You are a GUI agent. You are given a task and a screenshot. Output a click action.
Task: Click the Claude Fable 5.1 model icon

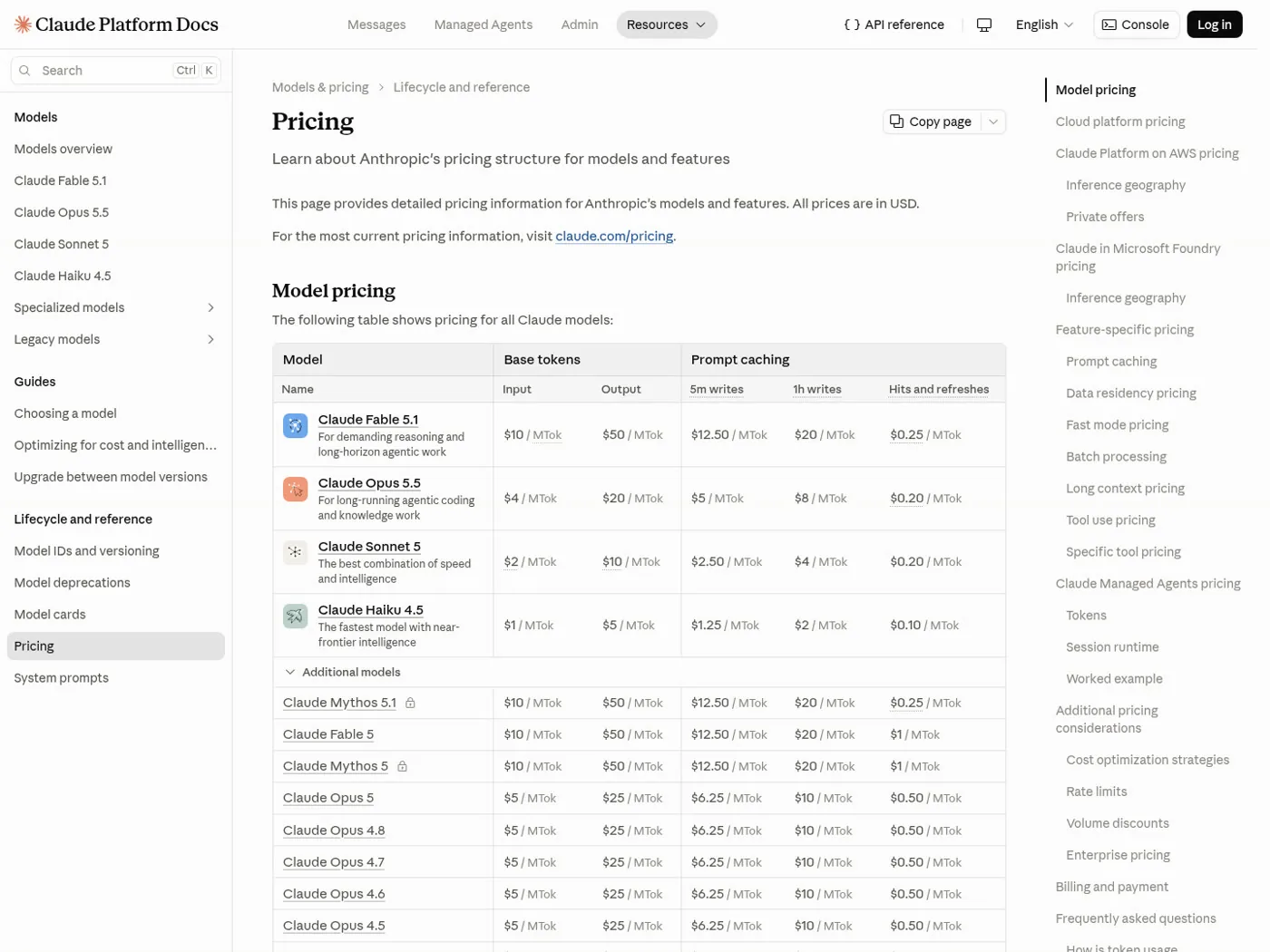295,425
